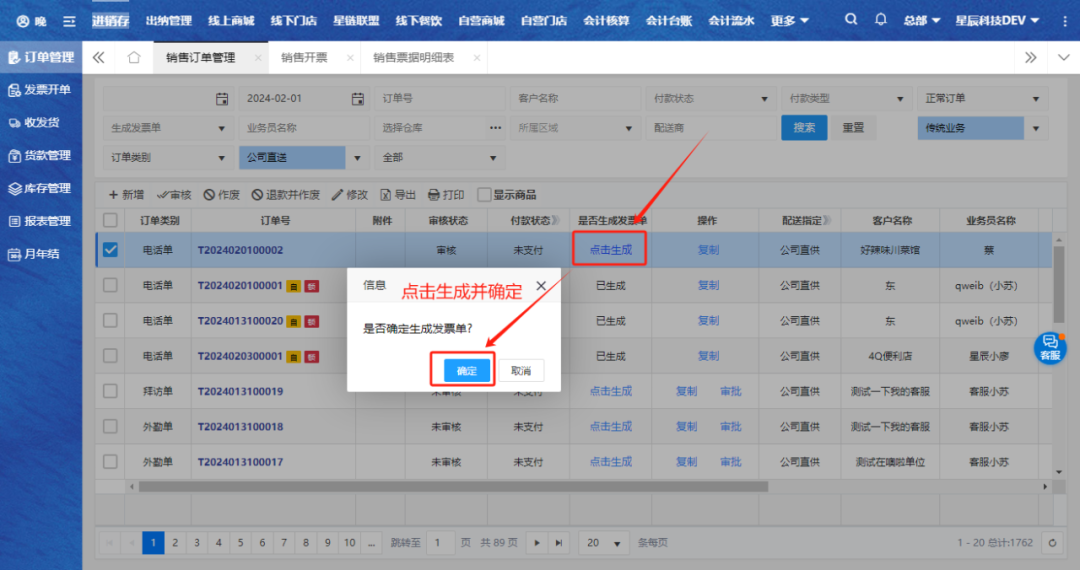Click the refresh icon in pagination bar

pyautogui.click(x=1051, y=542)
